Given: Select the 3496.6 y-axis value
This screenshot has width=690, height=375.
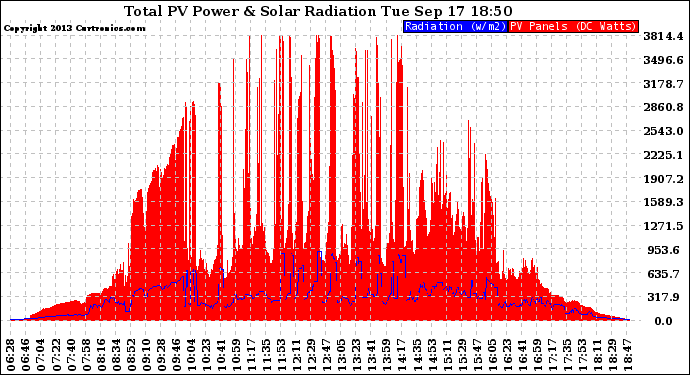Looking at the screenshot, I should [663, 60].
